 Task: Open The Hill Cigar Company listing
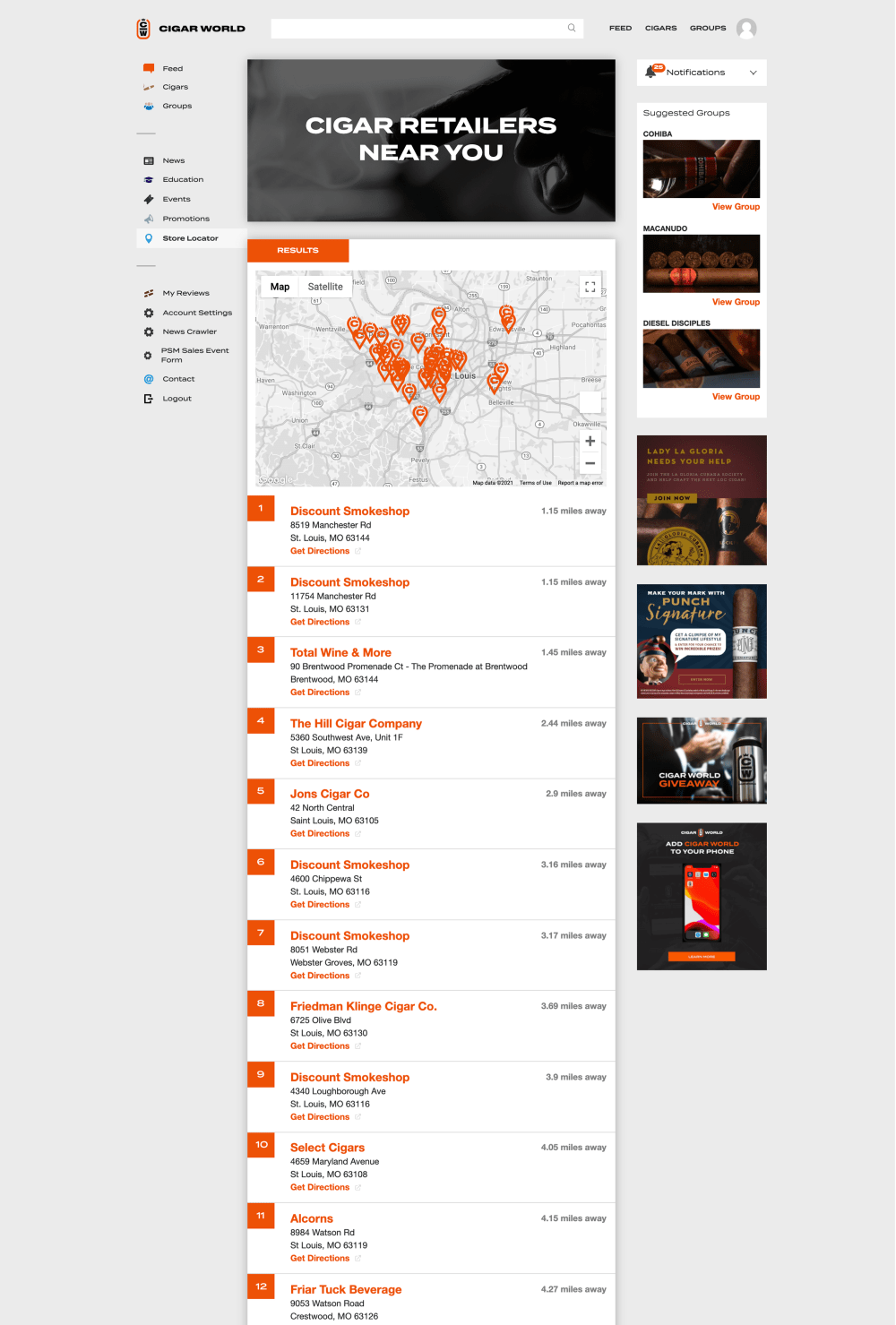(356, 723)
